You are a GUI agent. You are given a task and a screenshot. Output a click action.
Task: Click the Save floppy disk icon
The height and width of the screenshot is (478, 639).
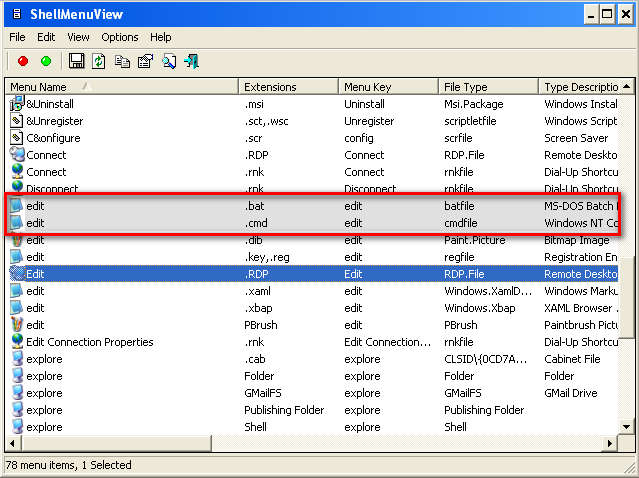[x=77, y=62]
